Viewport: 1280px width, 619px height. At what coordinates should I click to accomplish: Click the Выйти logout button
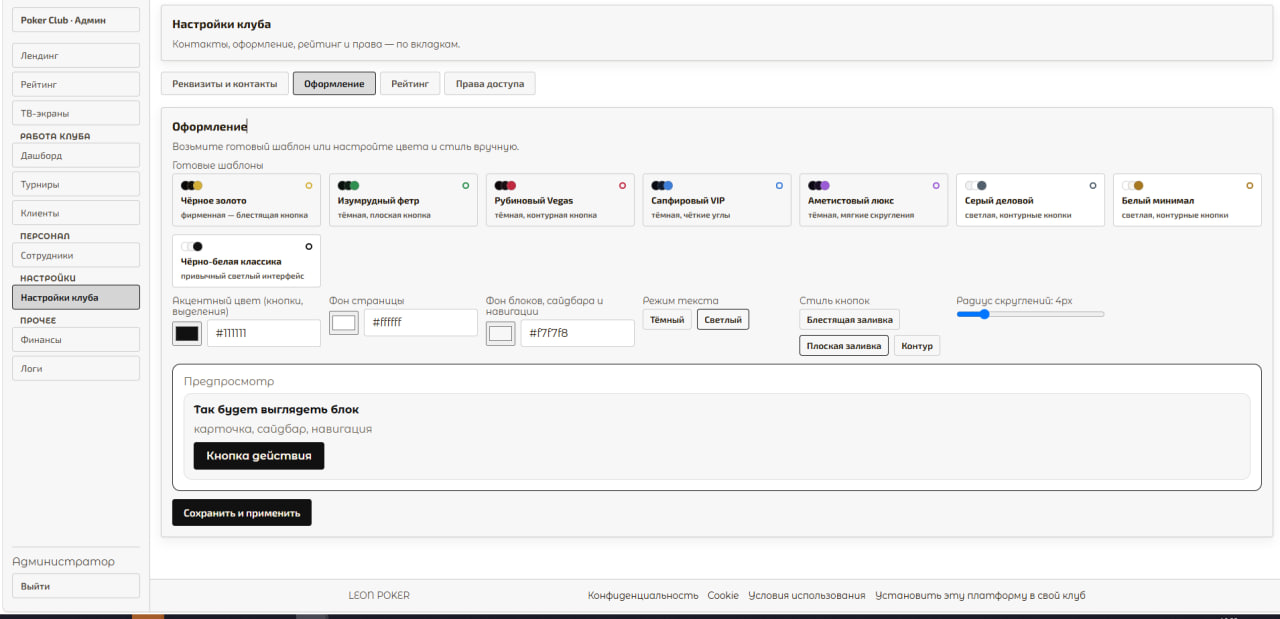pyautogui.click(x=76, y=586)
